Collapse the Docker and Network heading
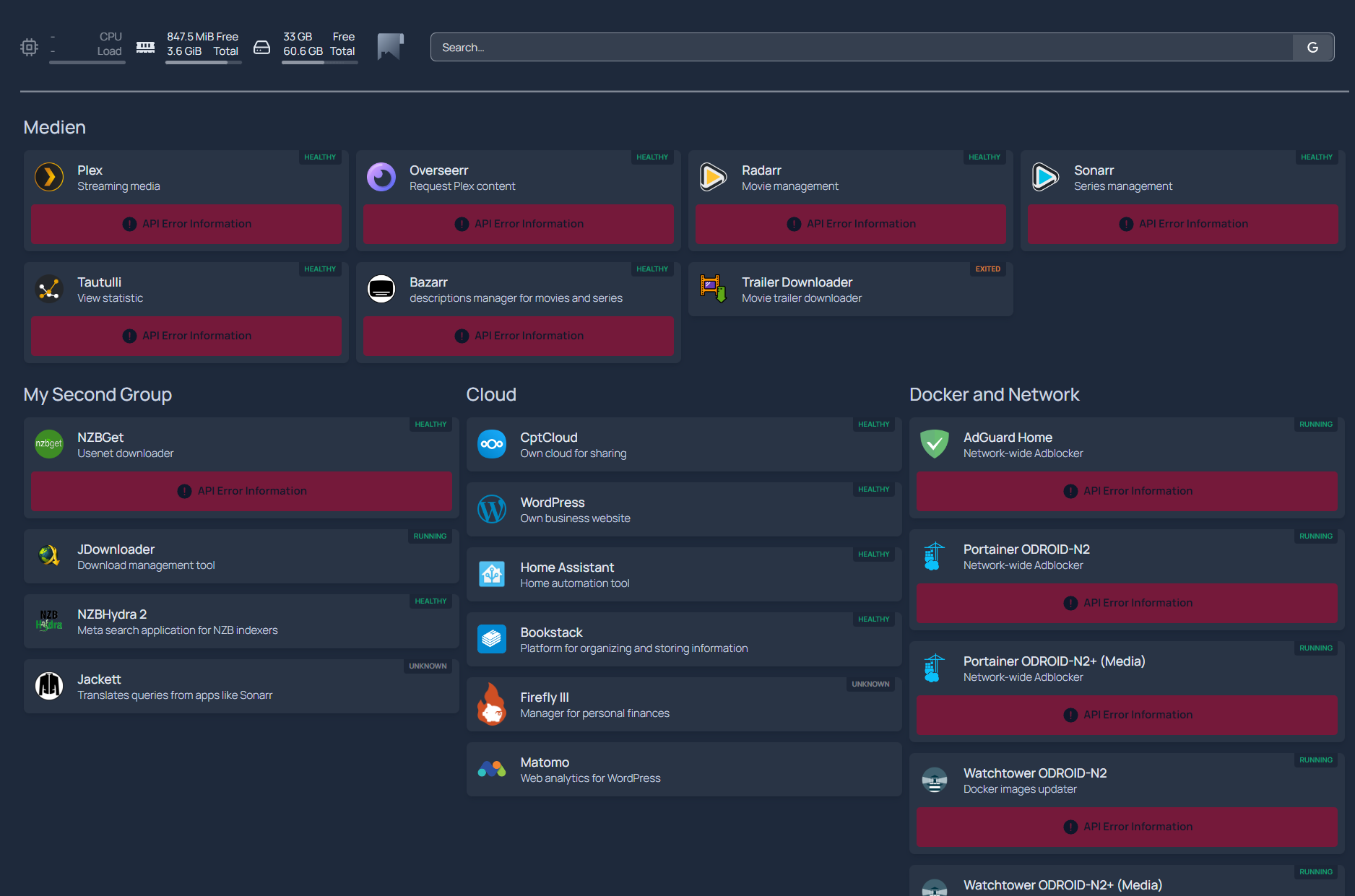This screenshot has width=1355, height=896. point(994,394)
